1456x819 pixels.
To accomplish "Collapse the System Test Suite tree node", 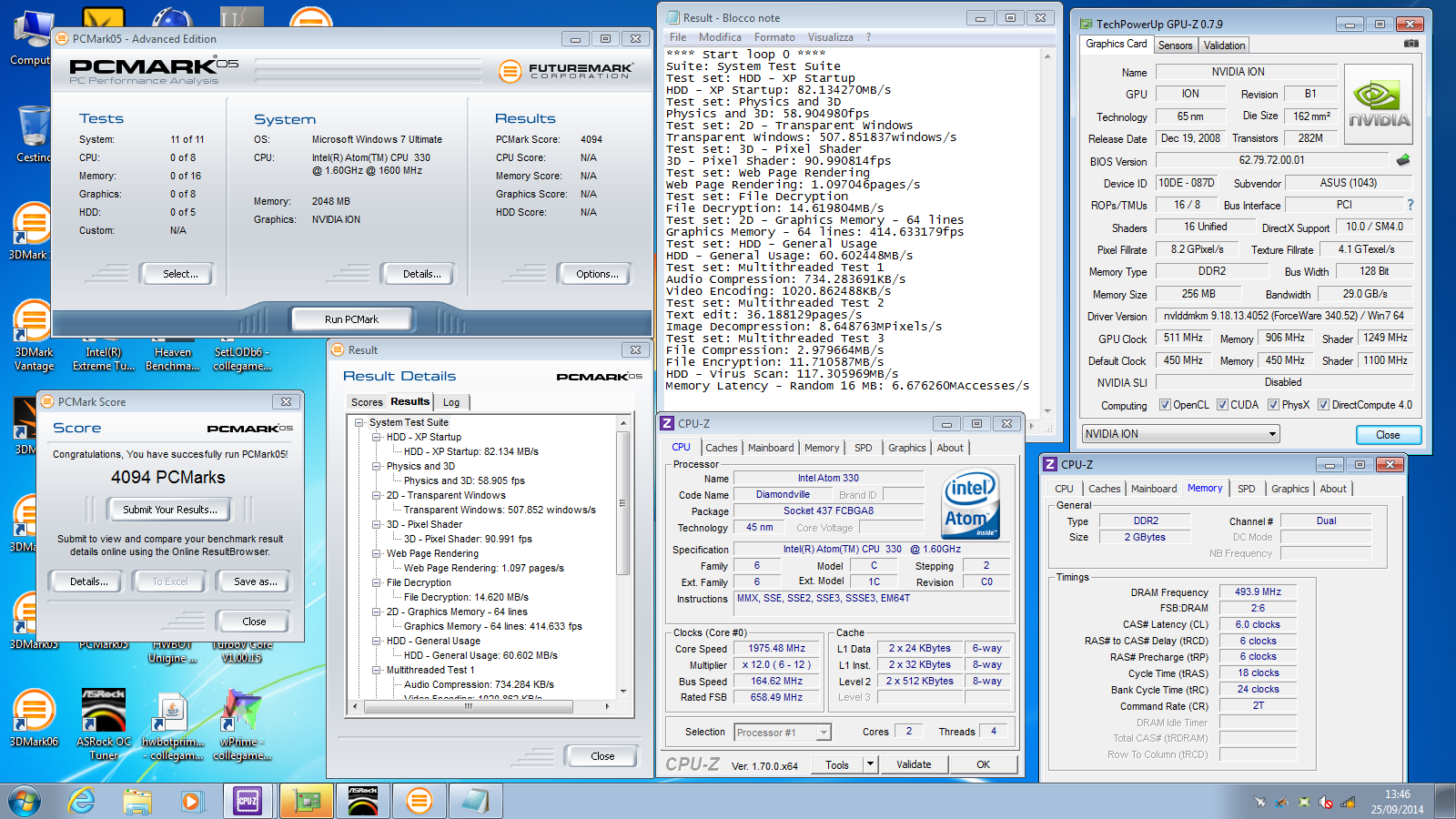I will pyautogui.click(x=359, y=422).
